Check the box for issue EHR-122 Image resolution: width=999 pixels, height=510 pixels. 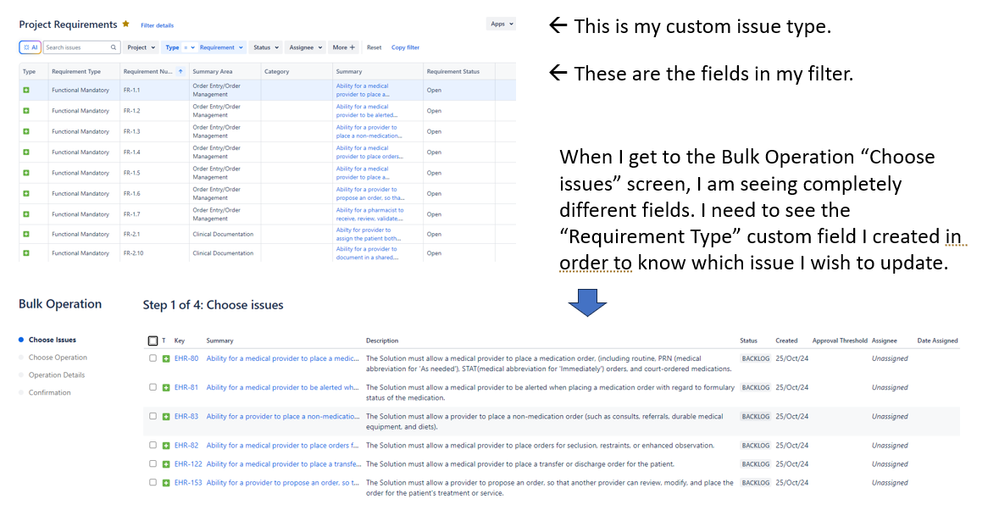[152, 463]
